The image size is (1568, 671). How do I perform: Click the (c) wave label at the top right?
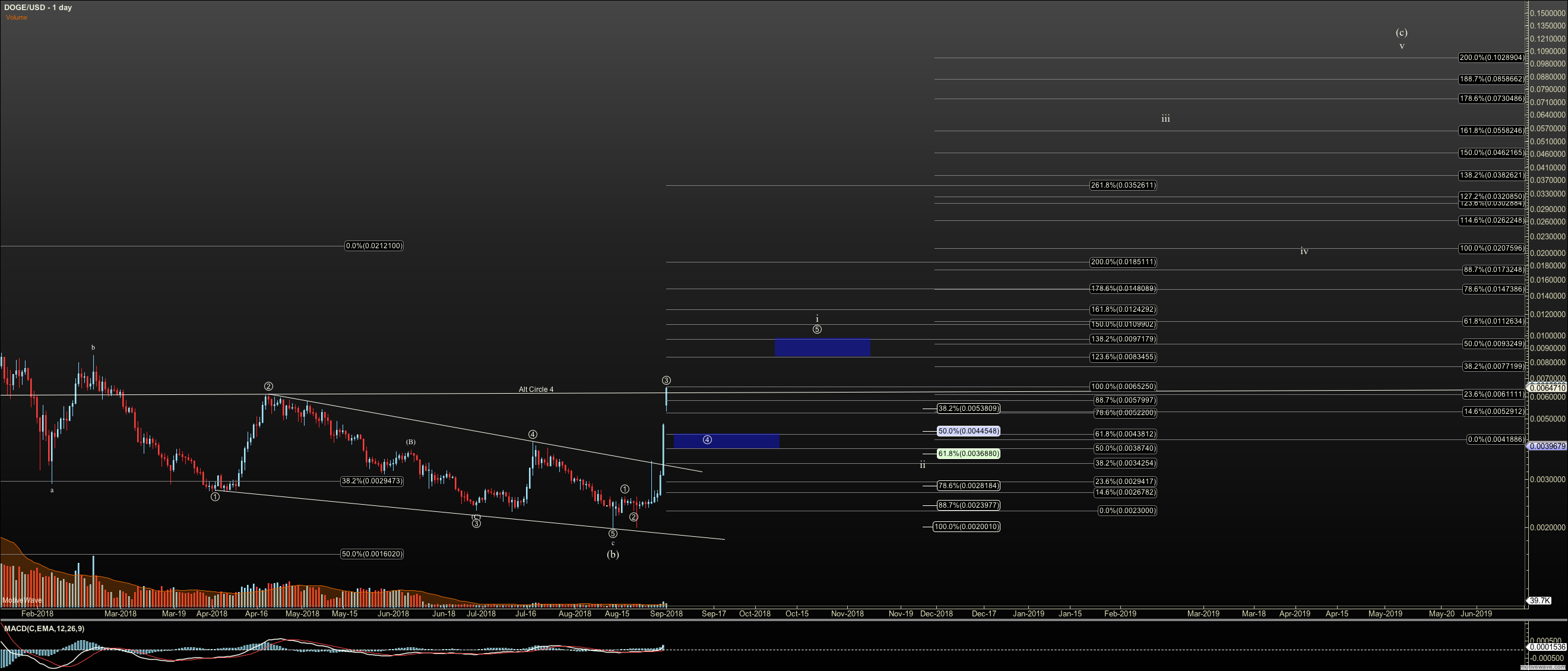(1401, 32)
